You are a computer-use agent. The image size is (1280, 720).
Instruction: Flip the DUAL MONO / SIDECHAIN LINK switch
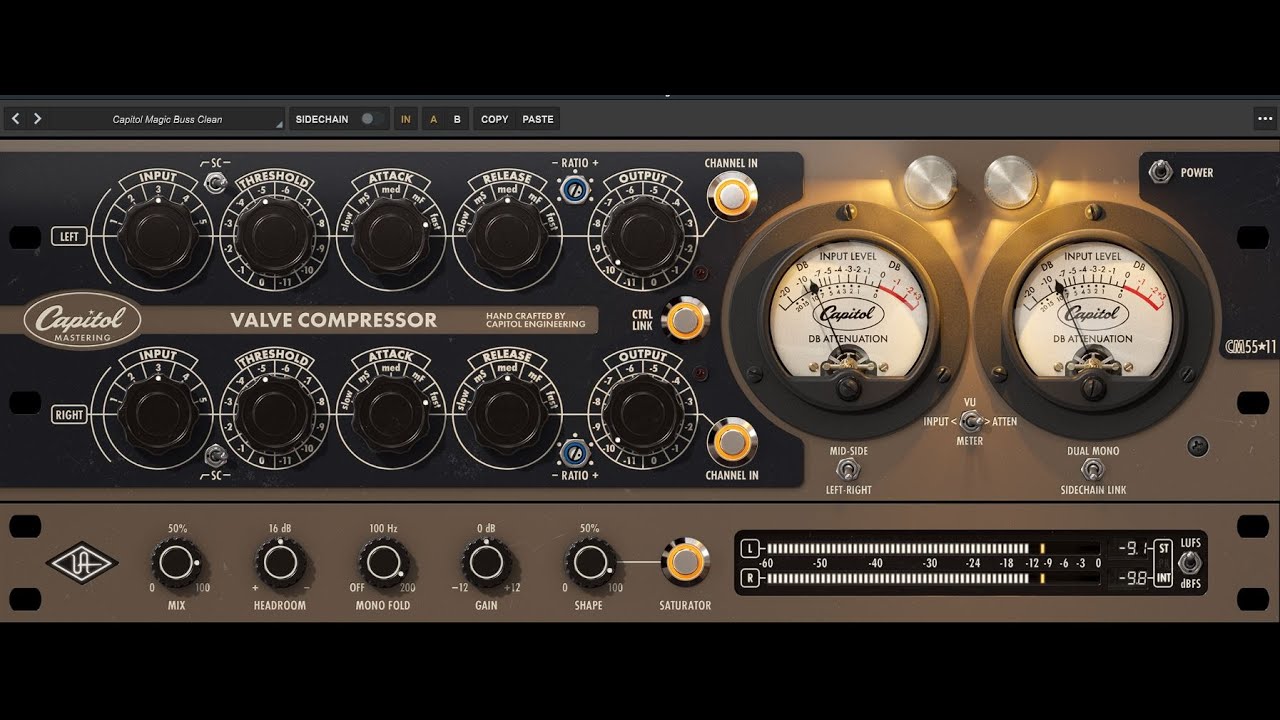click(x=1093, y=470)
